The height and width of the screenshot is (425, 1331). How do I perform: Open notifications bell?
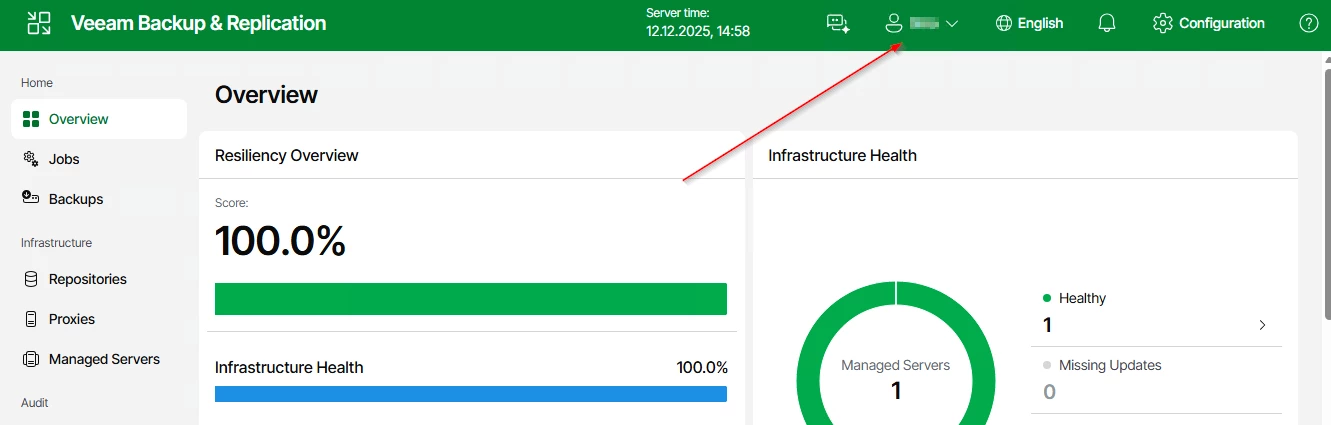click(x=1107, y=23)
